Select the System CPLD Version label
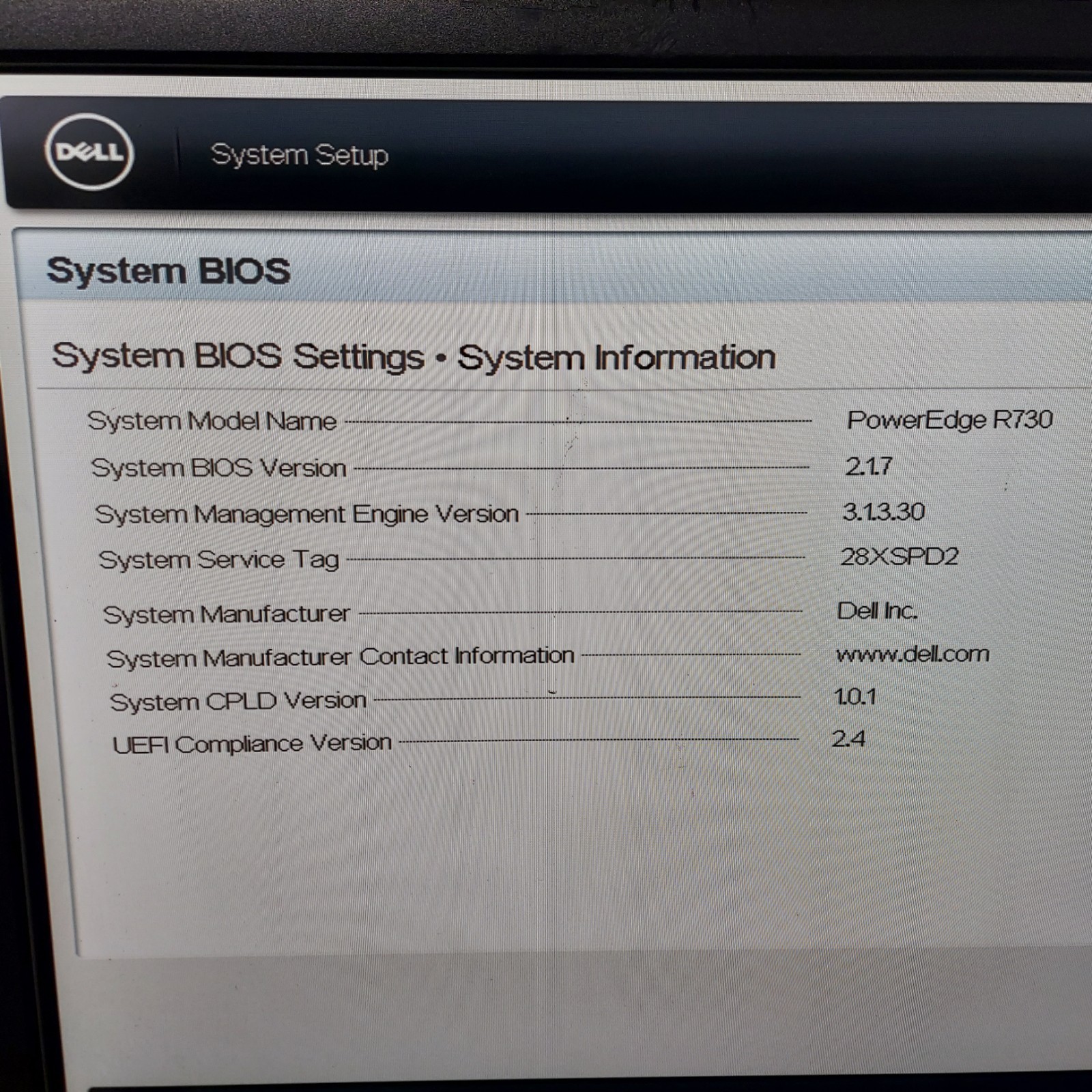 point(238,701)
